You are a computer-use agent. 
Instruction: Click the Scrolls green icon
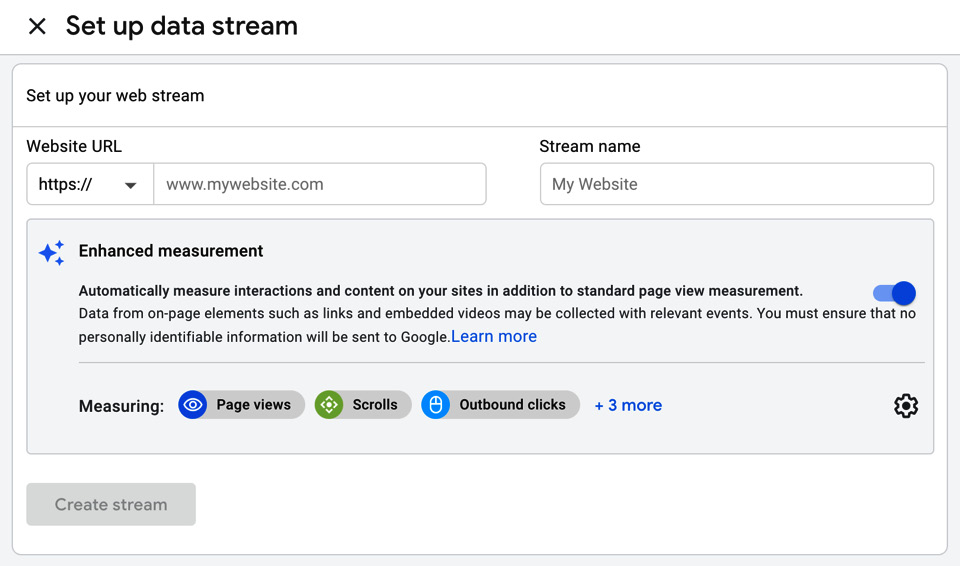(x=329, y=405)
